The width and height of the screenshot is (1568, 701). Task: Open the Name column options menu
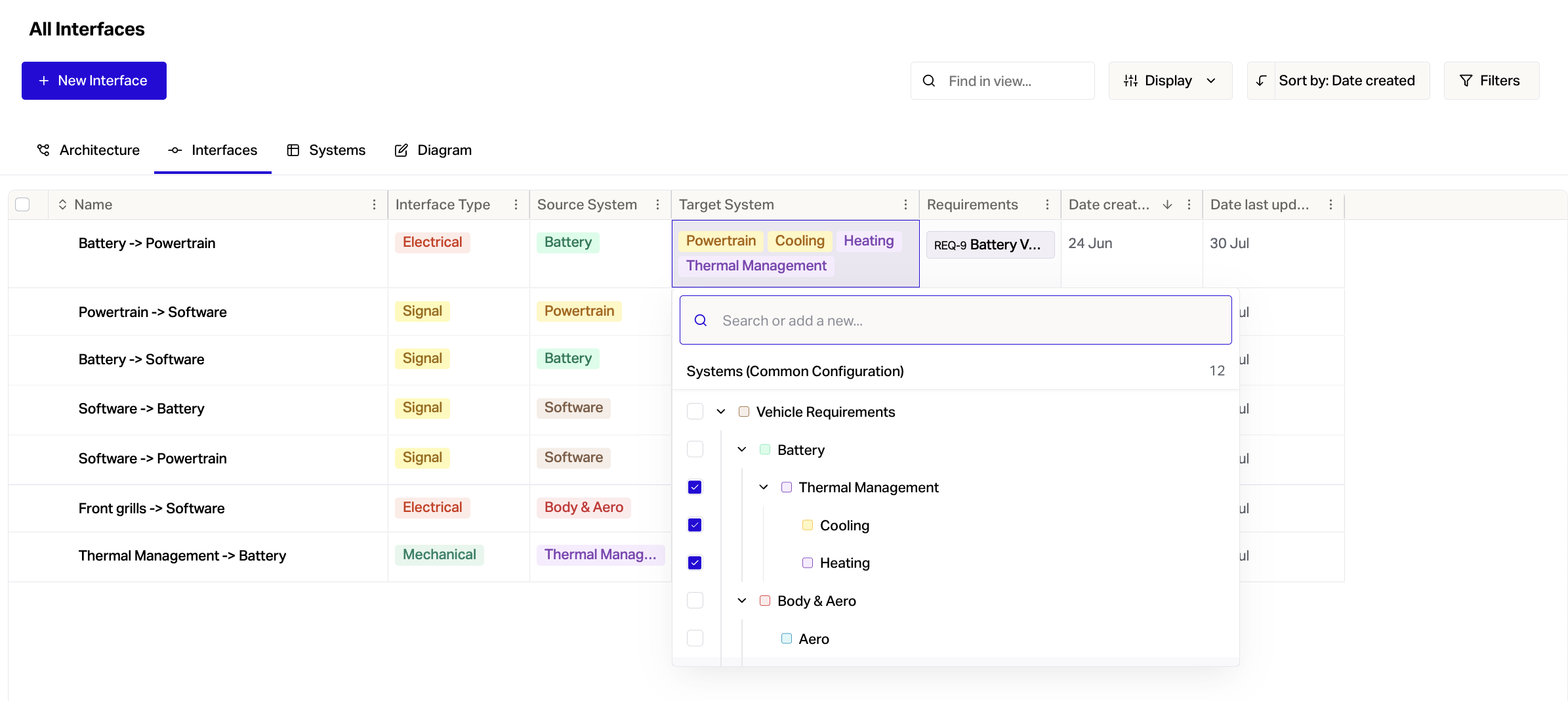pos(374,205)
